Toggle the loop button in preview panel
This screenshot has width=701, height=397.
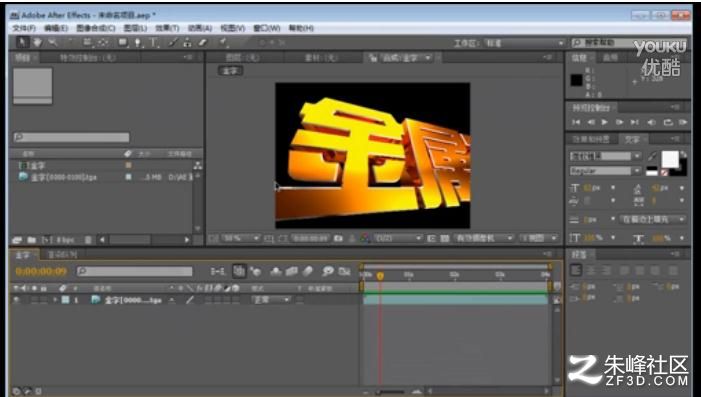tap(668, 122)
